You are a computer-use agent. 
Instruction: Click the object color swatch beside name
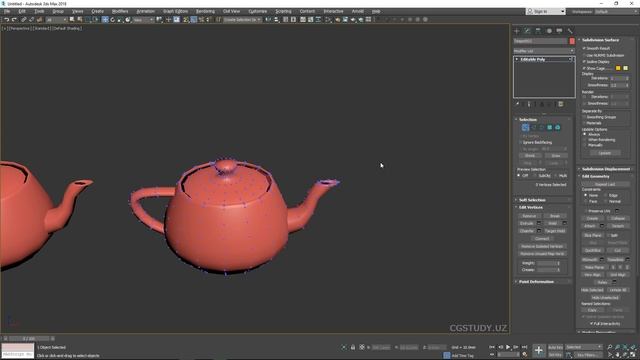572,41
